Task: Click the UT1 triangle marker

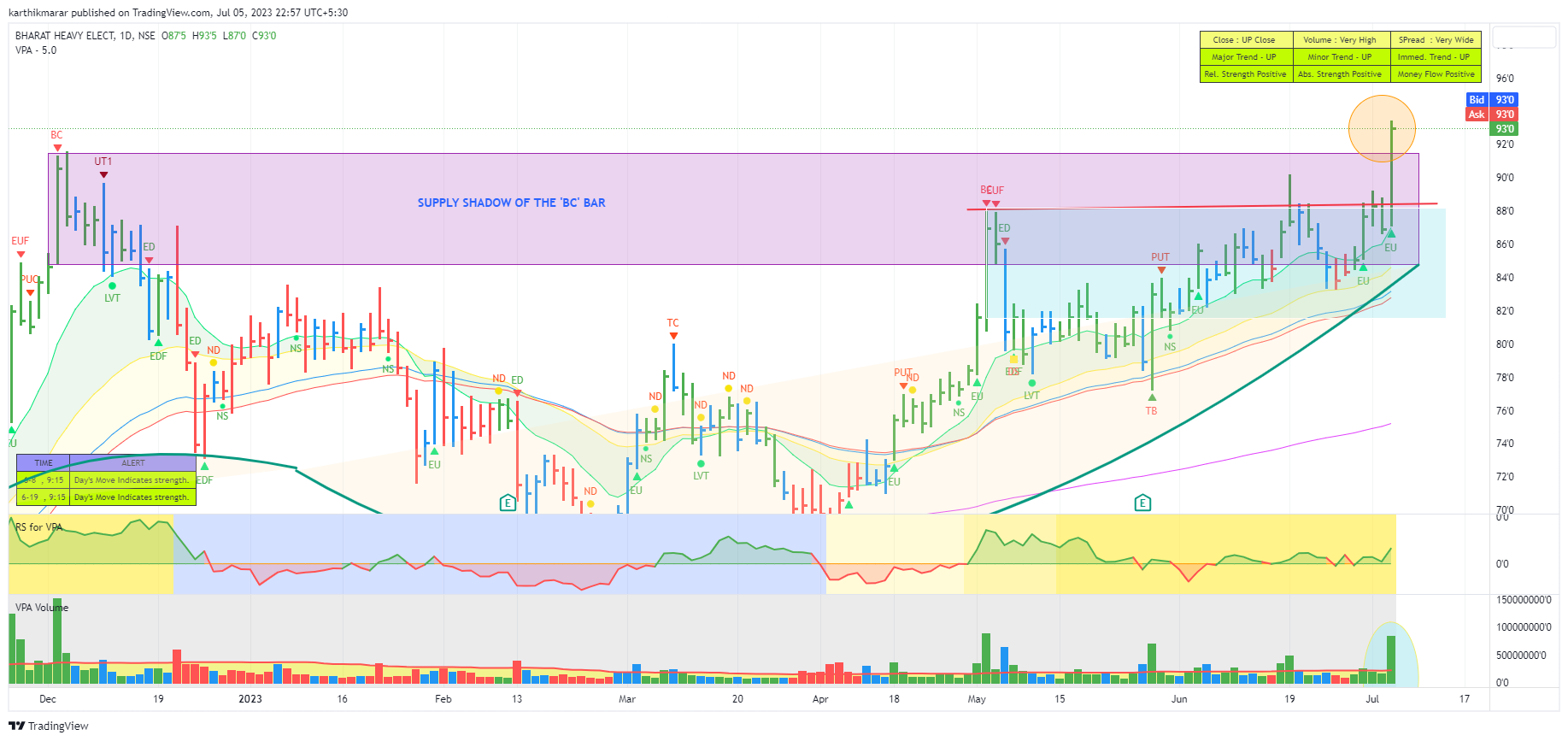Action: coord(103,175)
